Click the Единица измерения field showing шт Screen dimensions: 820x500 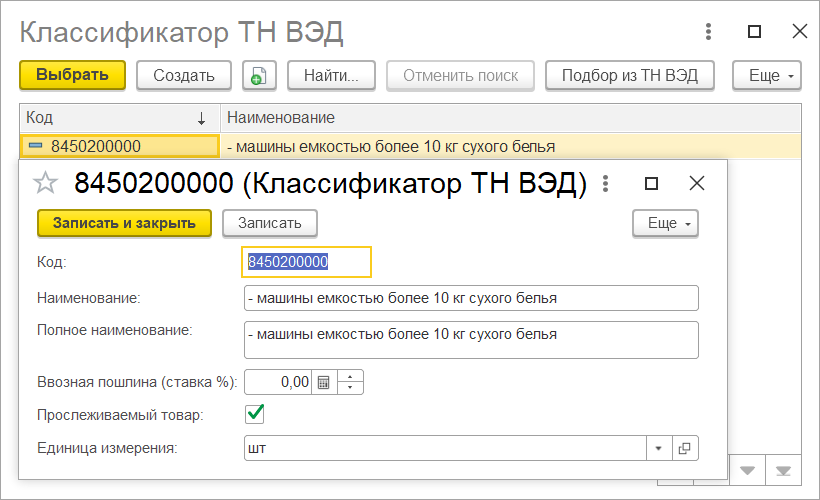445,448
